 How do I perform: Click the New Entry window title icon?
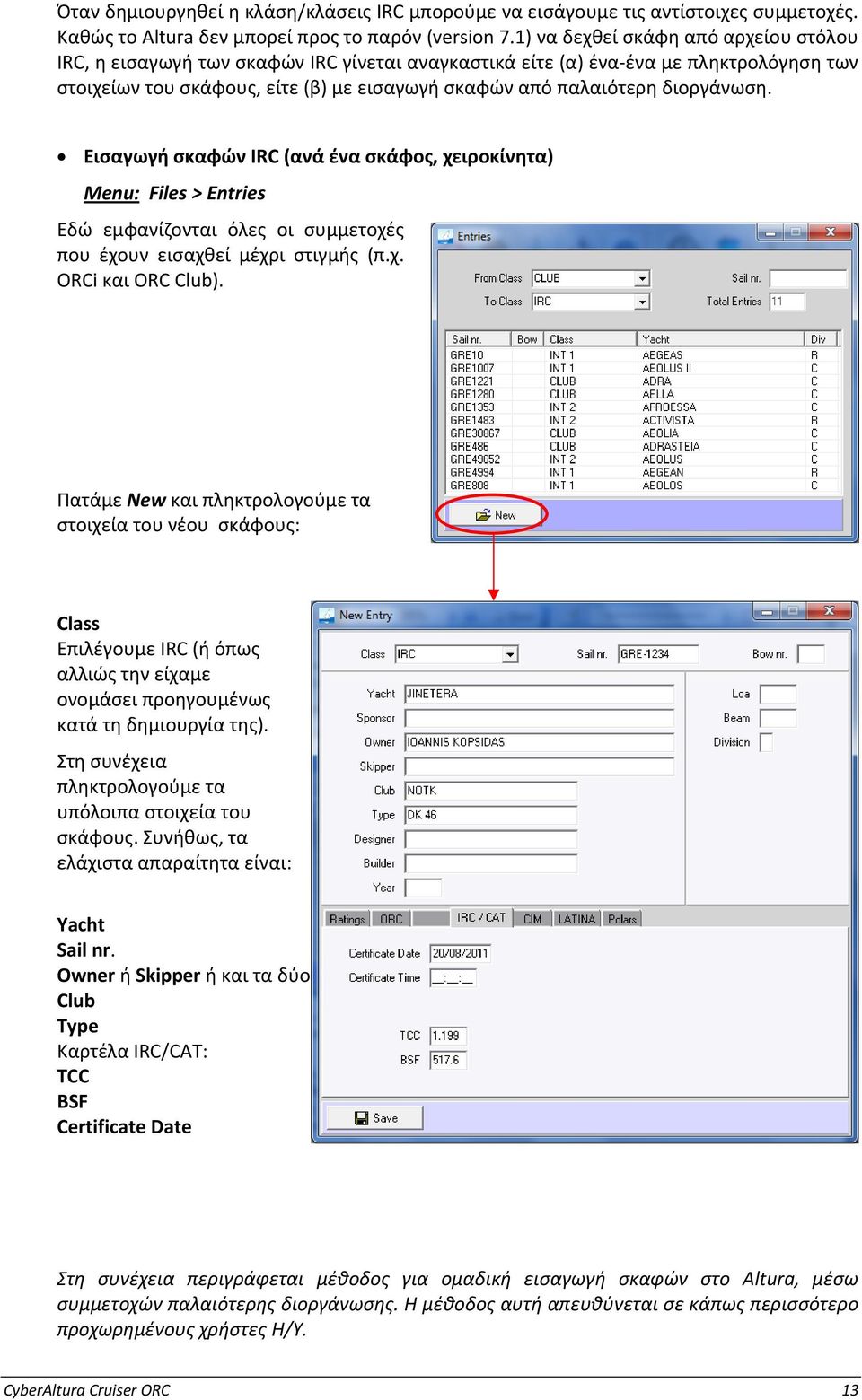(x=327, y=615)
